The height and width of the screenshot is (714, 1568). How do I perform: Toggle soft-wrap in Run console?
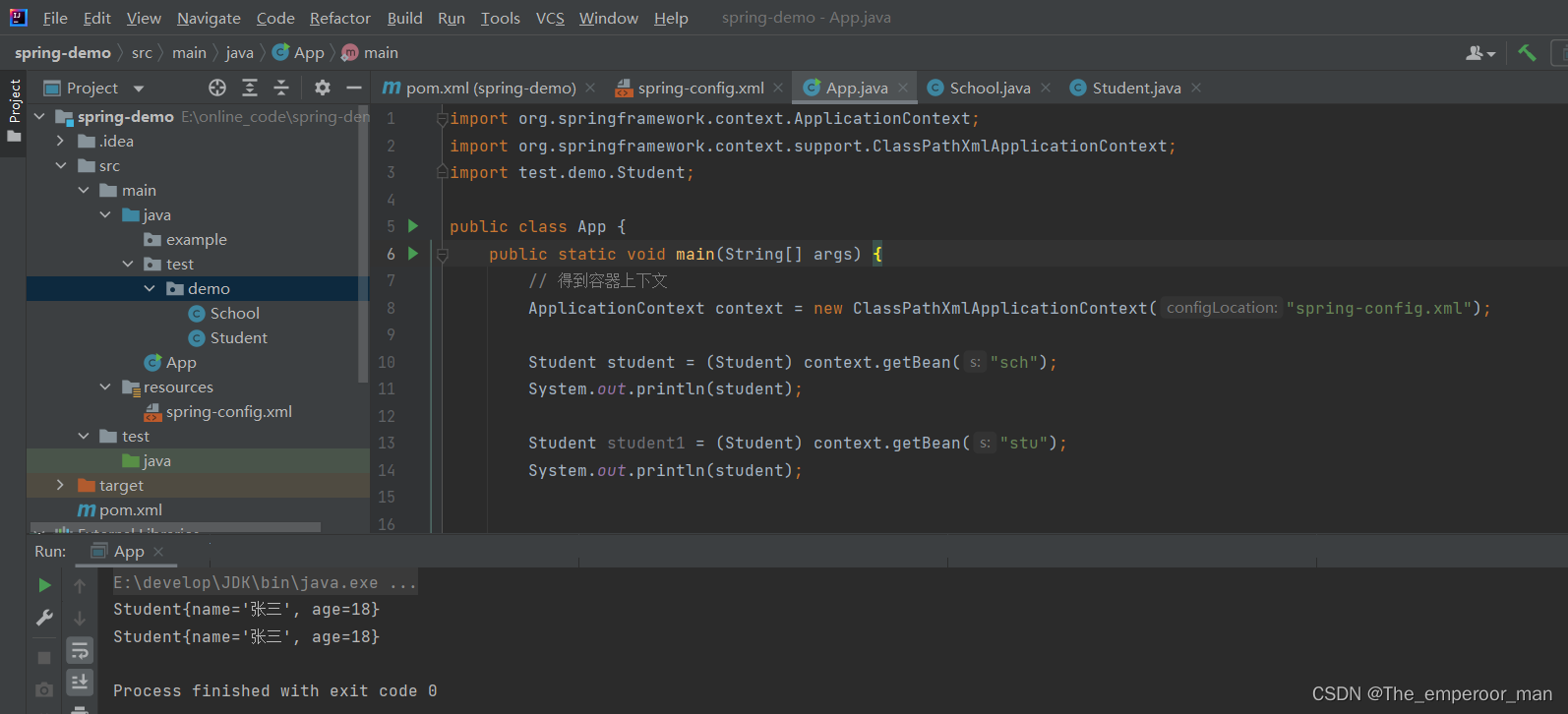click(x=80, y=650)
